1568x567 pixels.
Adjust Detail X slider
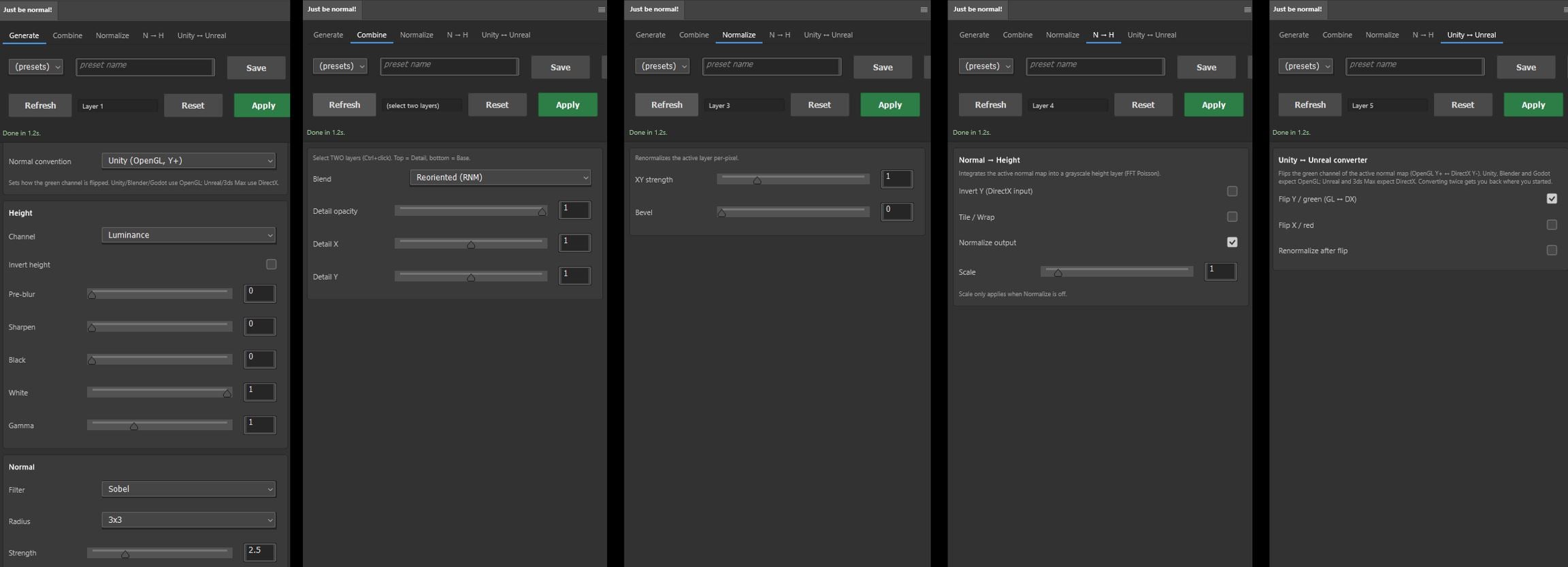(x=471, y=244)
